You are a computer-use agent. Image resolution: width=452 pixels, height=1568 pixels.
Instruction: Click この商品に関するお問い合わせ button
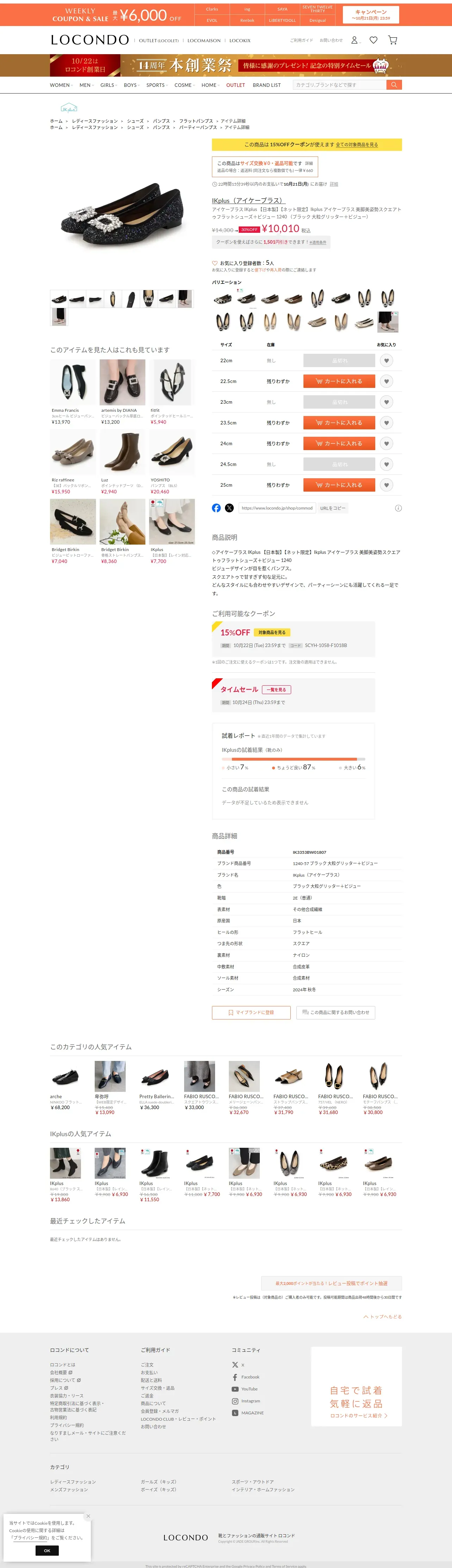tap(335, 1012)
